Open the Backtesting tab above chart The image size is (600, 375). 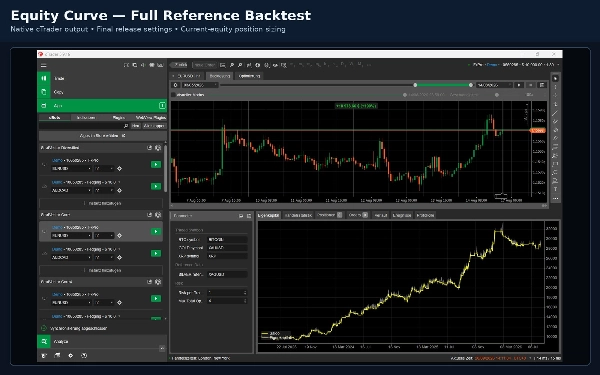(220, 76)
